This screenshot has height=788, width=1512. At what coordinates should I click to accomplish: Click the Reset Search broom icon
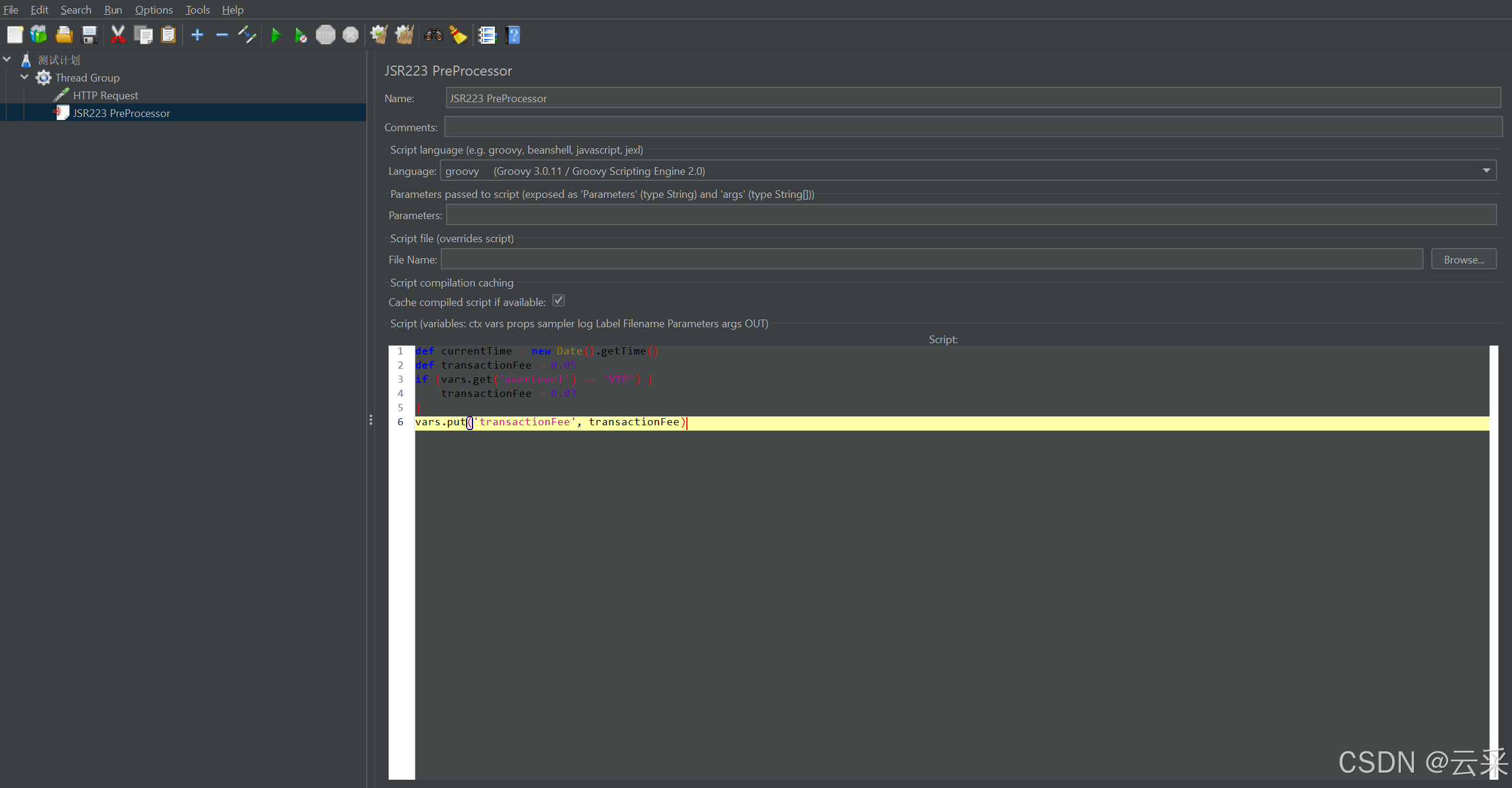(458, 35)
